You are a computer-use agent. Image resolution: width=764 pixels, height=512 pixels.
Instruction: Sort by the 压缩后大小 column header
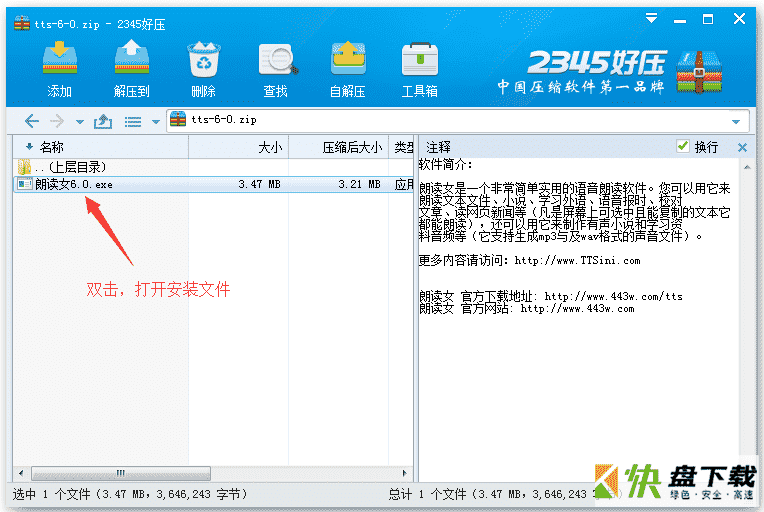[x=339, y=147]
